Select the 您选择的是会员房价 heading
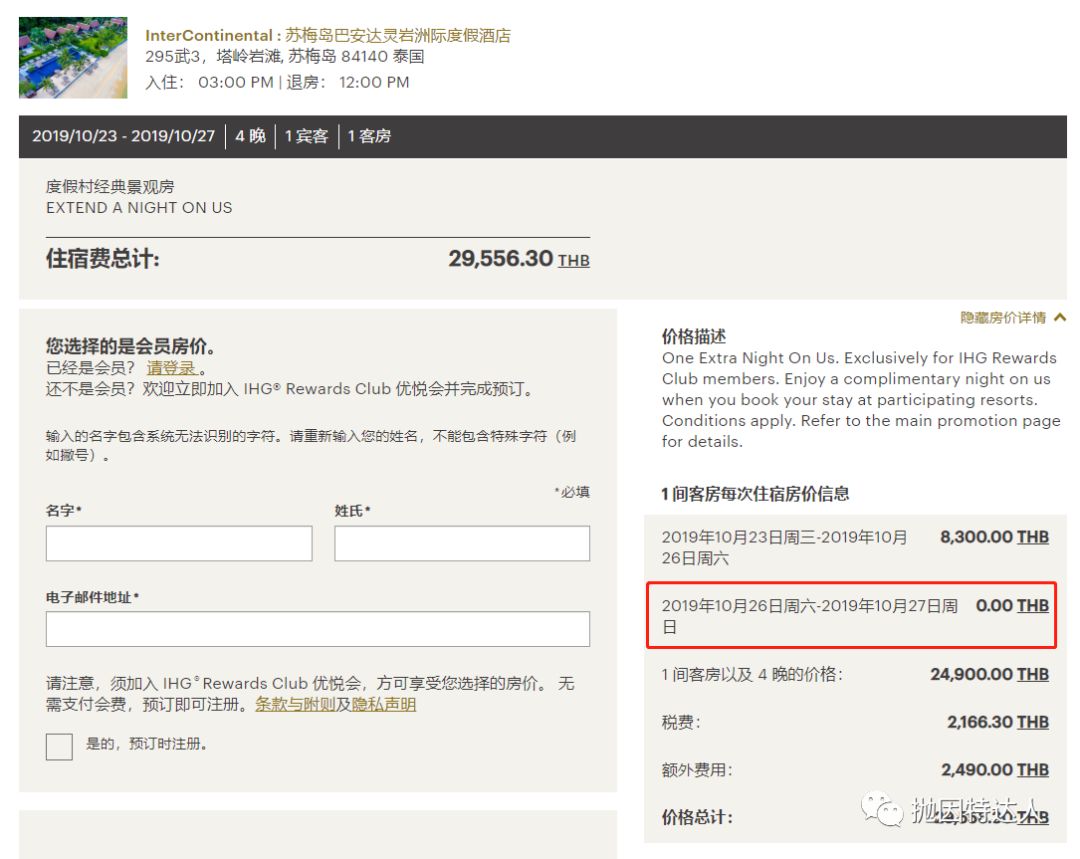 tap(130, 346)
